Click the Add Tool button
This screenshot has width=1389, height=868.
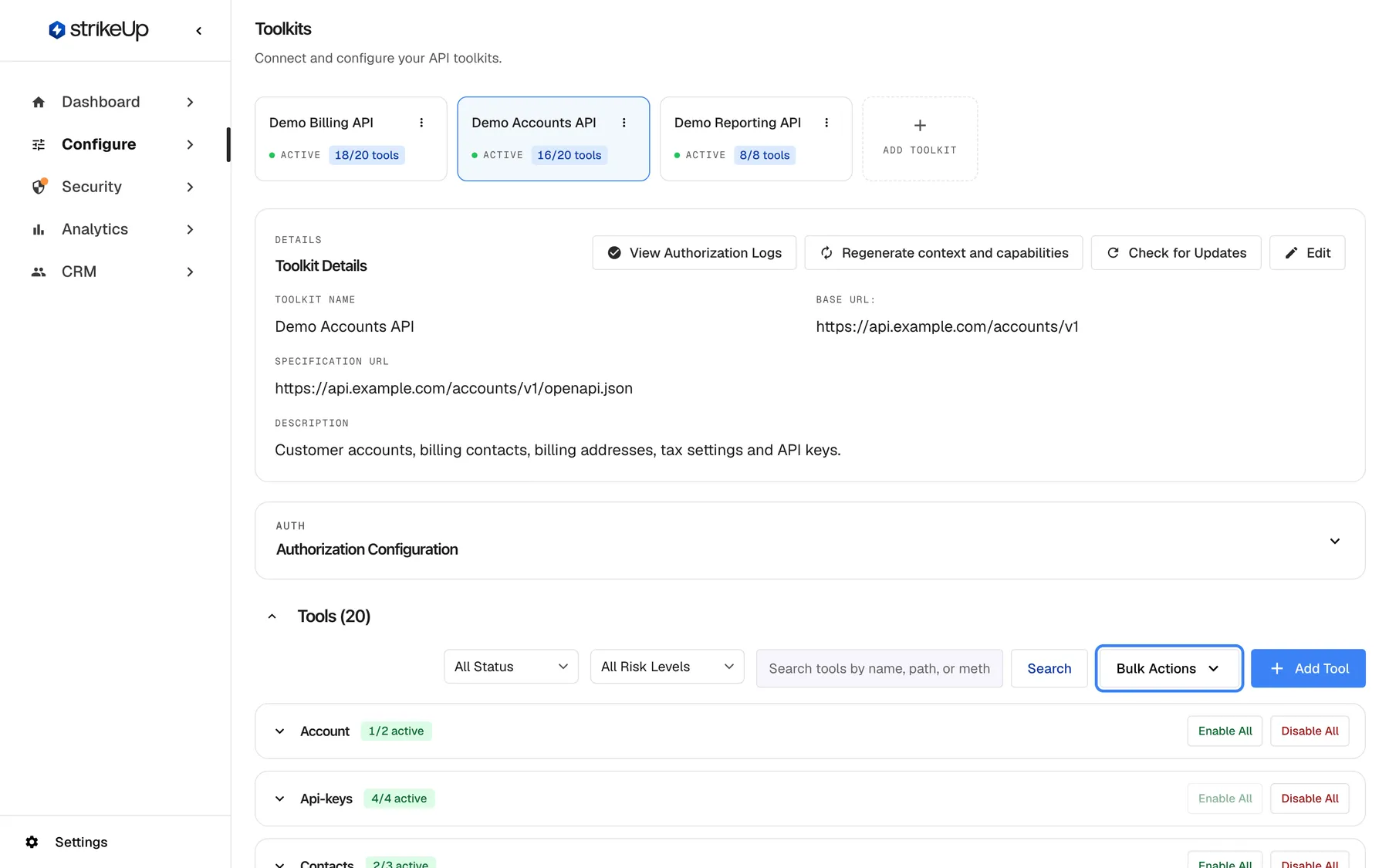point(1308,668)
